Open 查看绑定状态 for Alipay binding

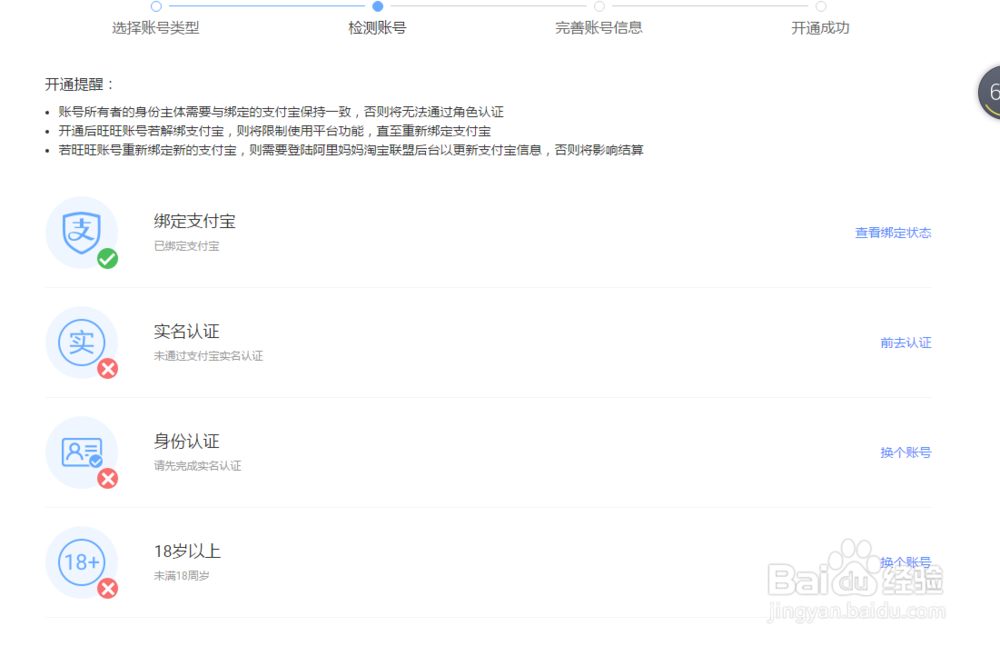[x=892, y=232]
